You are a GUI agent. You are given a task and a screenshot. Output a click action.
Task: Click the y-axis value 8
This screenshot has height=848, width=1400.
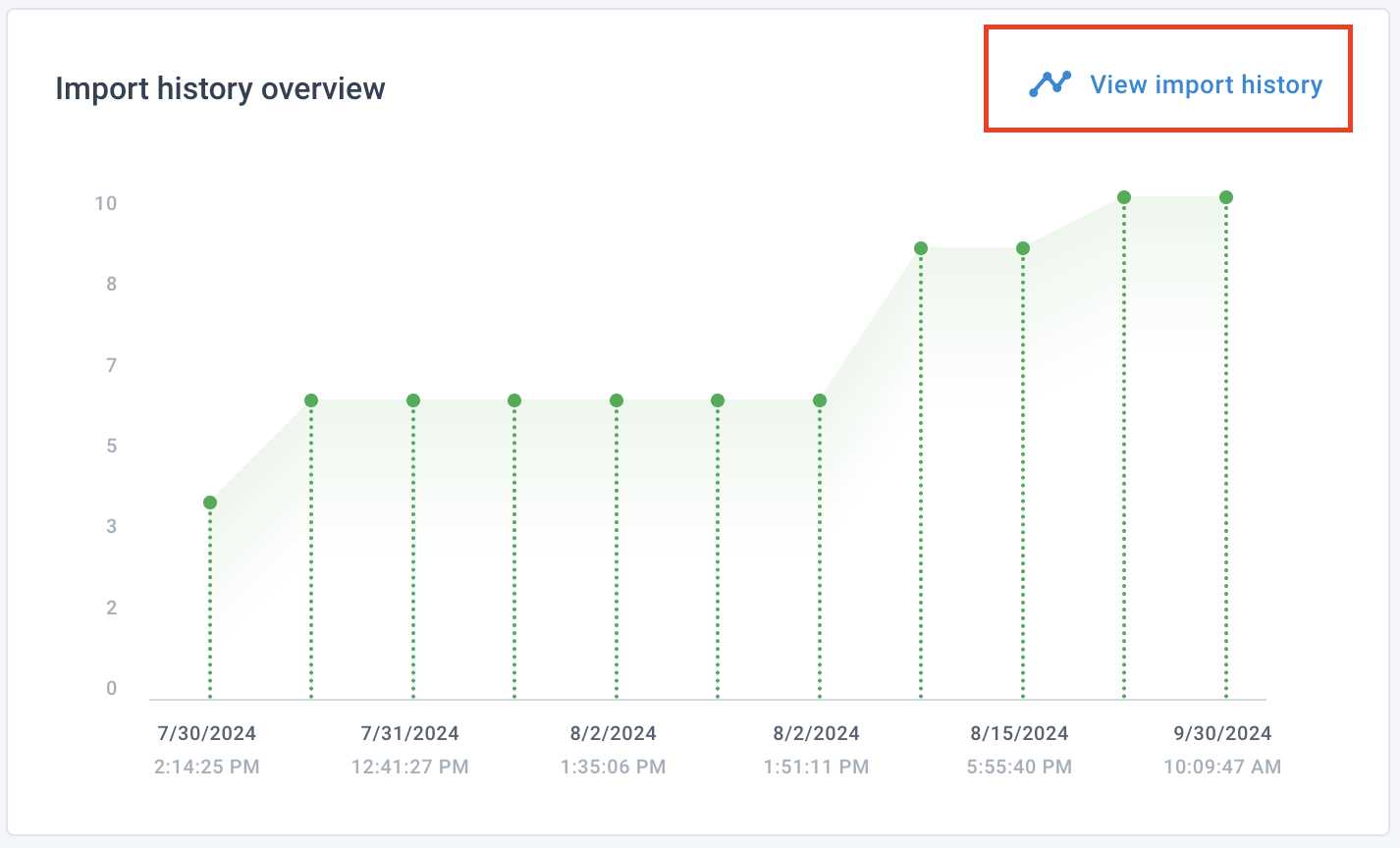point(112,284)
